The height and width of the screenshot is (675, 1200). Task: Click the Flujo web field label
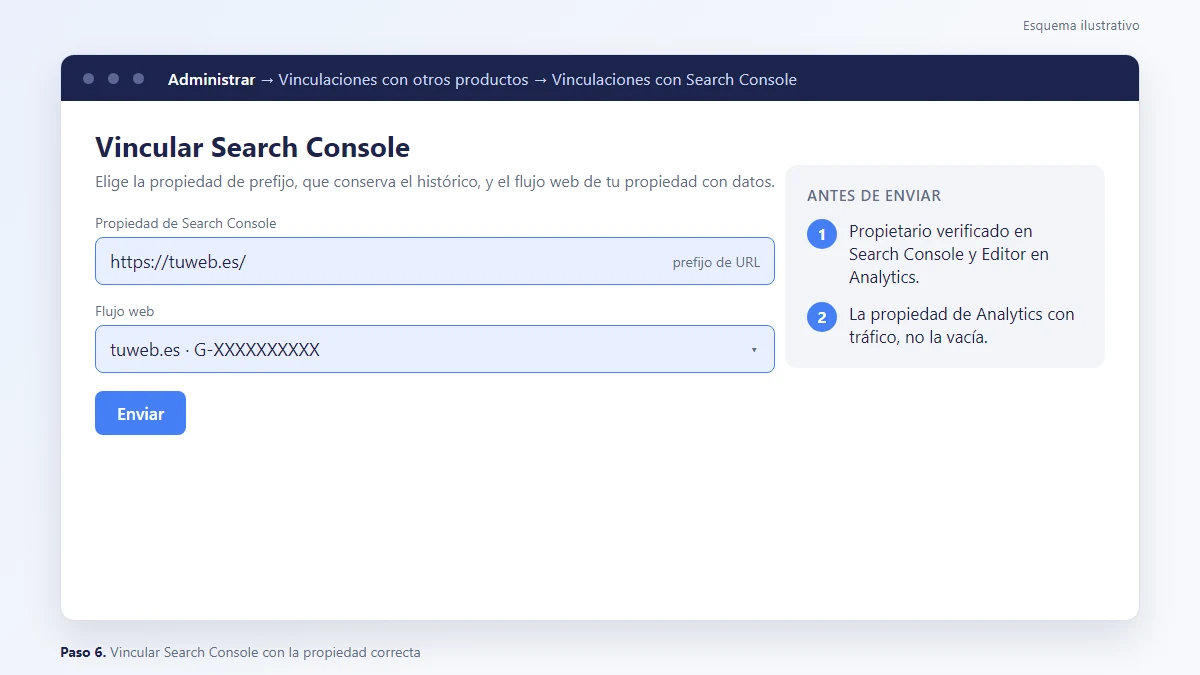coord(125,311)
